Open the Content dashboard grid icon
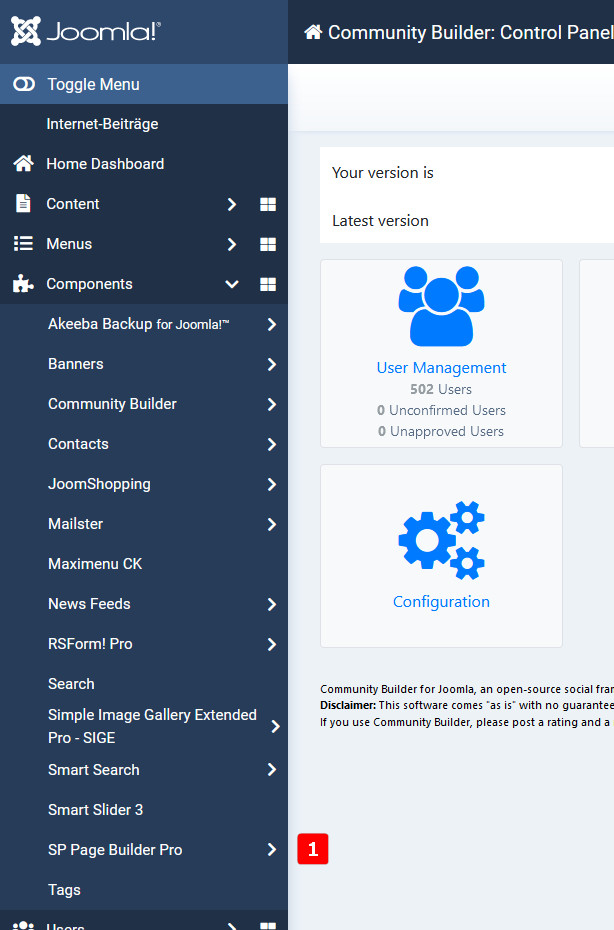The height and width of the screenshot is (930, 614). [x=268, y=204]
